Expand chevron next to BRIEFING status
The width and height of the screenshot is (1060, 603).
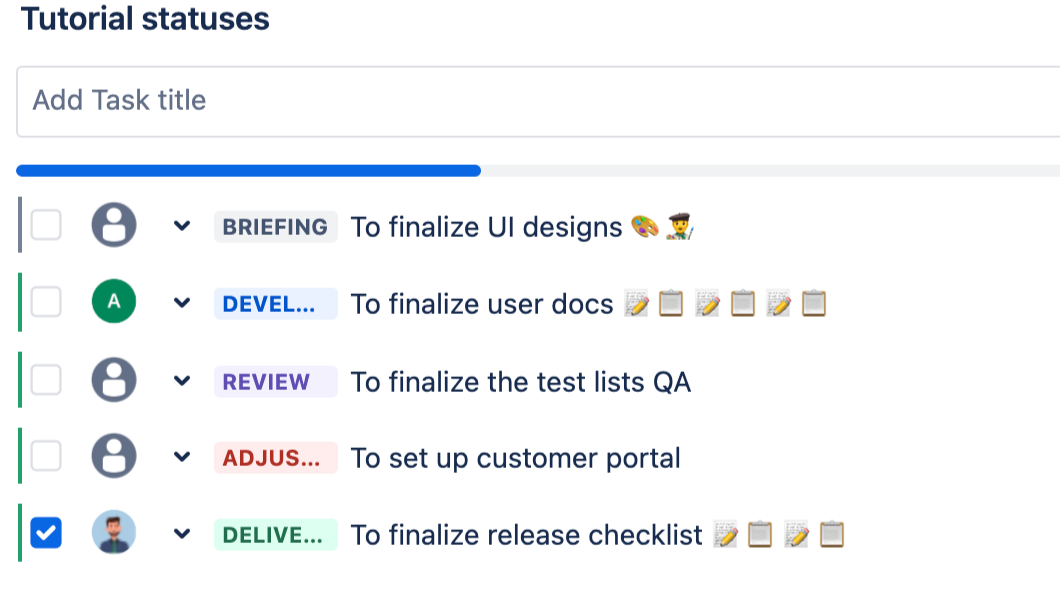click(181, 227)
